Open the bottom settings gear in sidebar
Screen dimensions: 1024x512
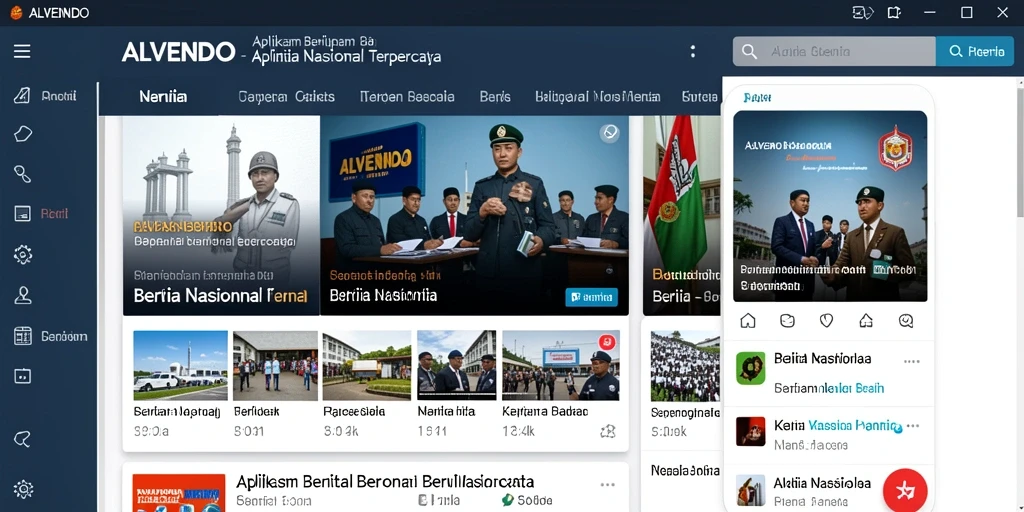tap(23, 489)
